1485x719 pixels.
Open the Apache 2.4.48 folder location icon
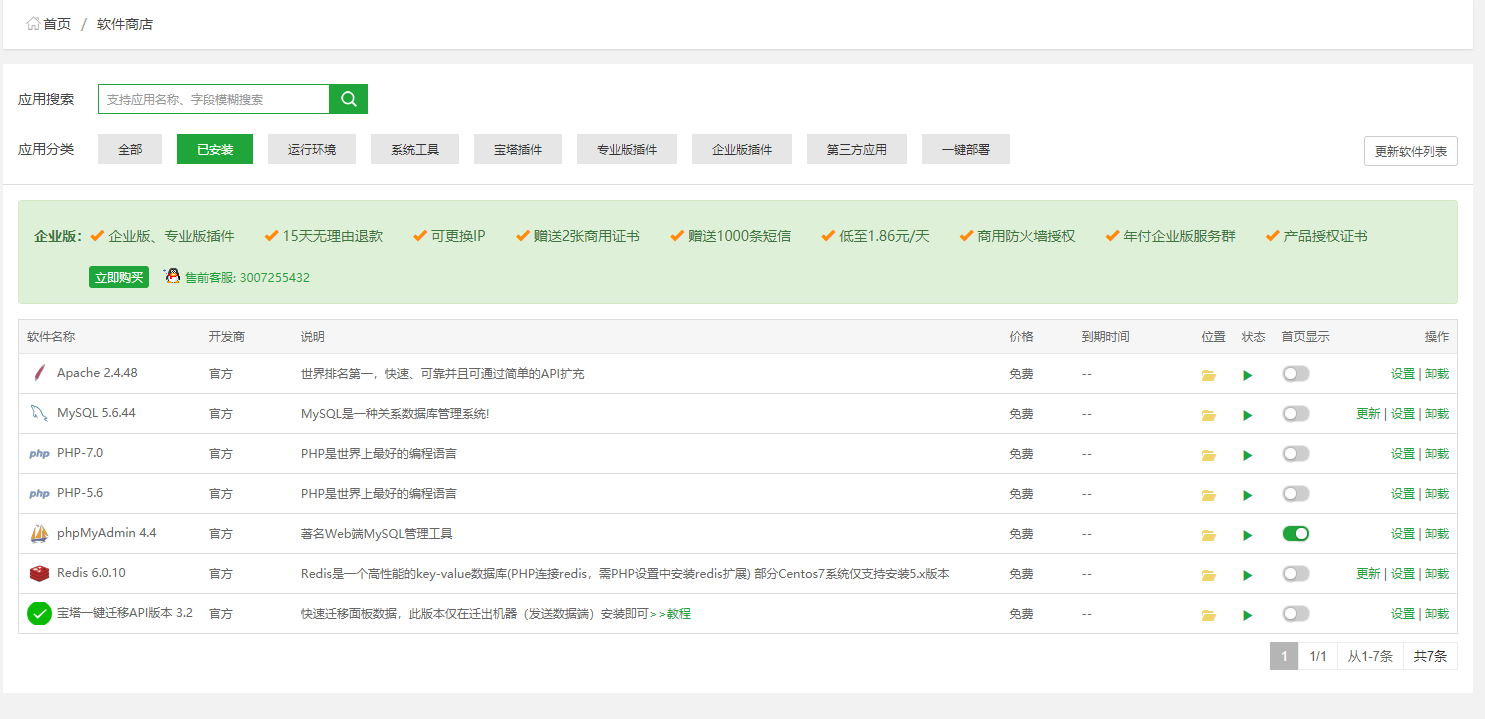(x=1209, y=375)
